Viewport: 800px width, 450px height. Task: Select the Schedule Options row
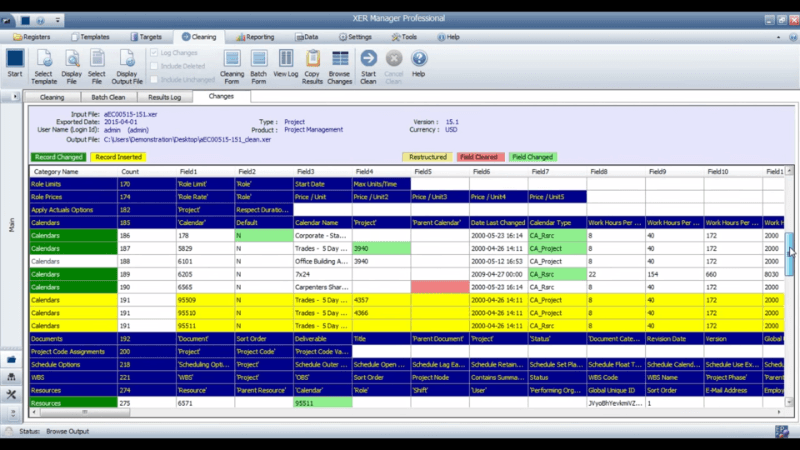point(73,364)
